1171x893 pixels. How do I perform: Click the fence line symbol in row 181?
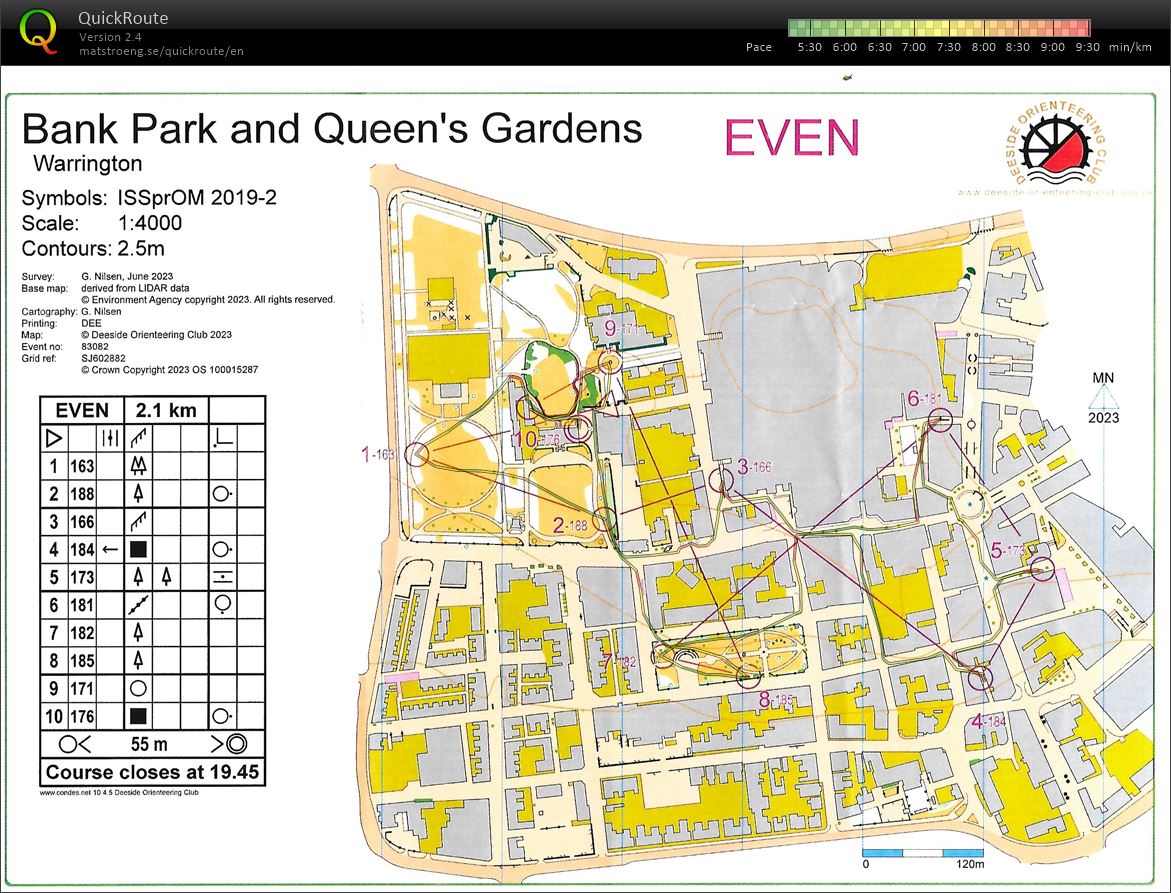point(138,605)
